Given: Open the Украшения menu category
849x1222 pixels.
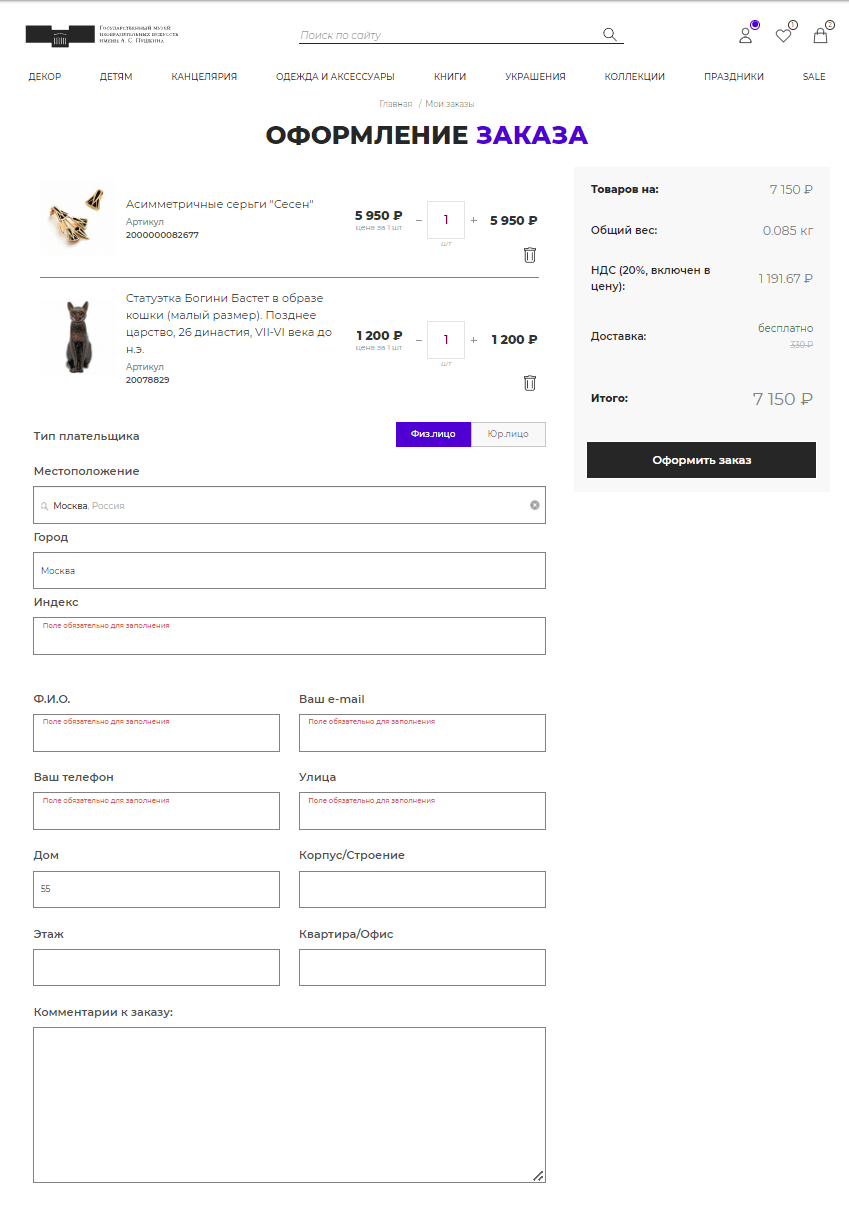Looking at the screenshot, I should [535, 76].
